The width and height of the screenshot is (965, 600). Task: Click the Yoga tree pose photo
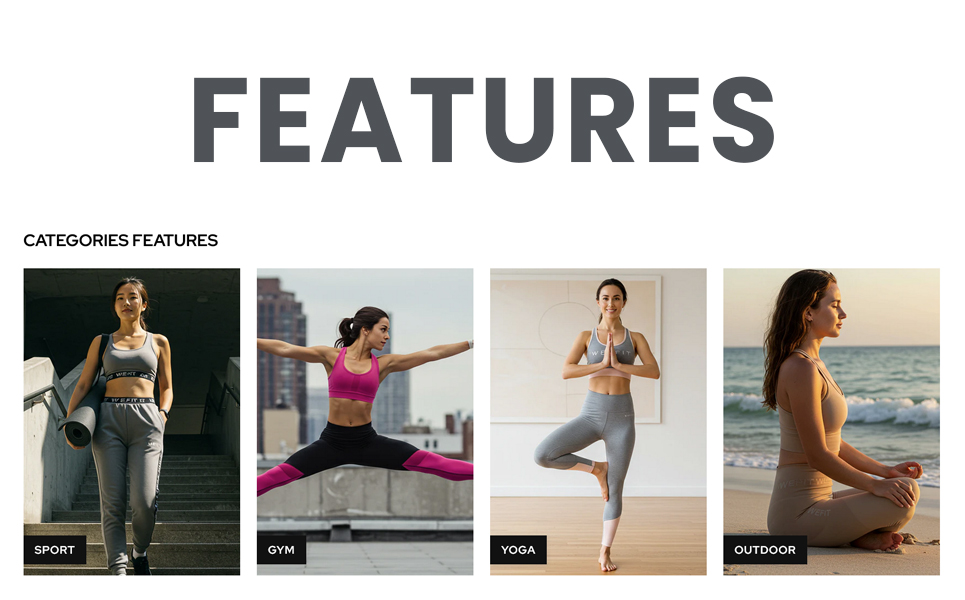(x=598, y=422)
